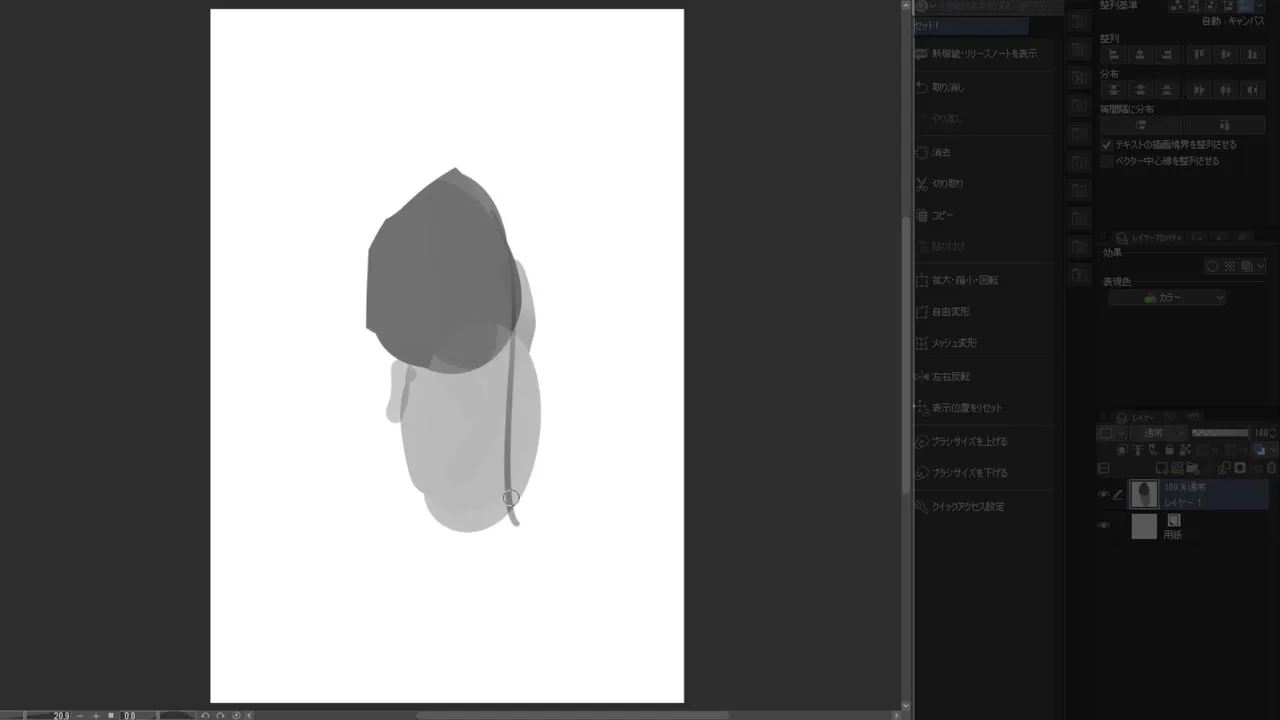Image resolution: width=1280 pixels, height=720 pixels.
Task: Distribute right edges icon in 分布 row
Action: tap(1252, 90)
